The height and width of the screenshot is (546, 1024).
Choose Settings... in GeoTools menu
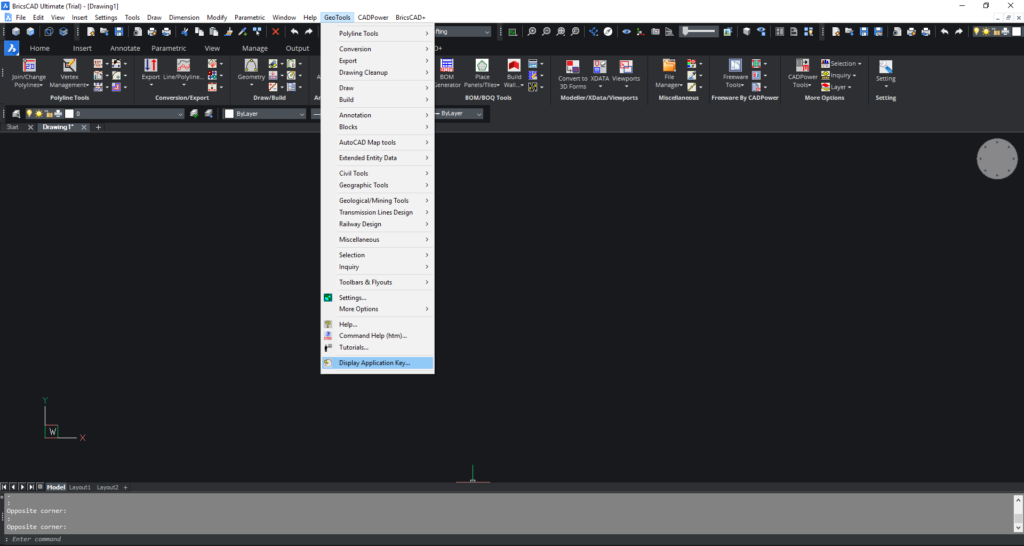pos(377,297)
